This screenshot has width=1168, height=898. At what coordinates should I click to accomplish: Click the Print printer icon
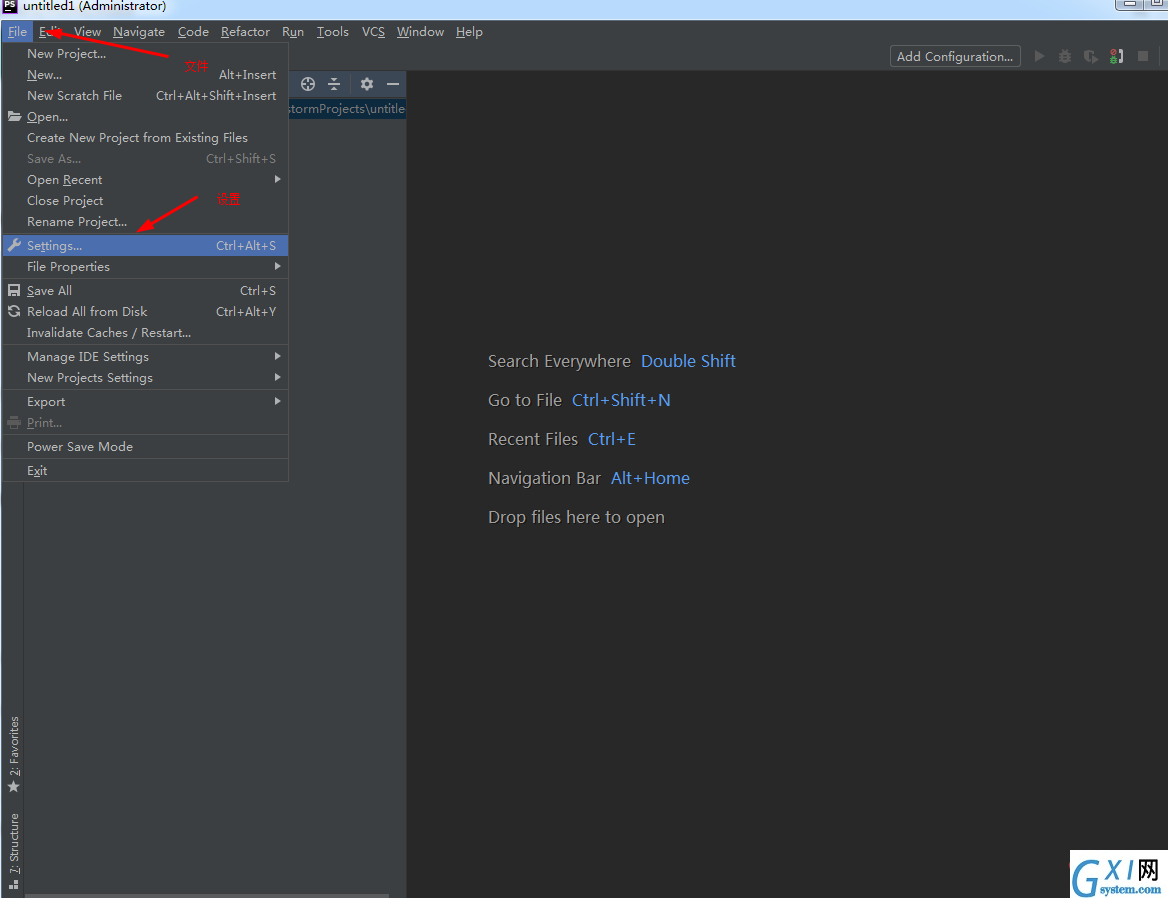click(14, 422)
